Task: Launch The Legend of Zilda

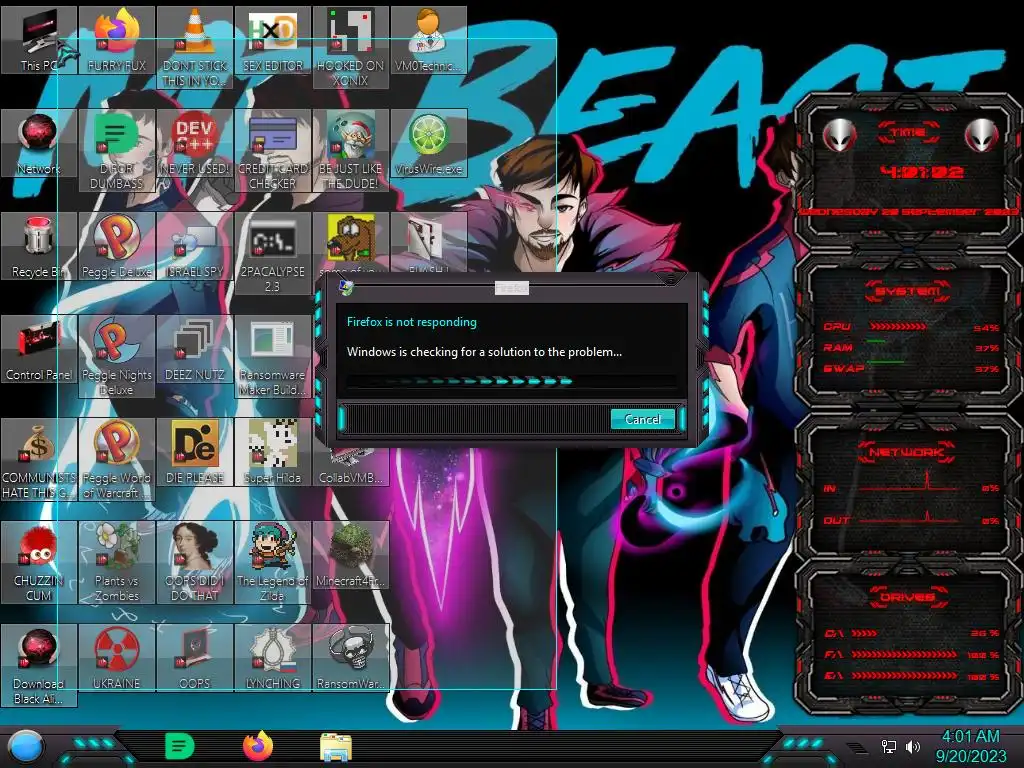Action: click(272, 562)
